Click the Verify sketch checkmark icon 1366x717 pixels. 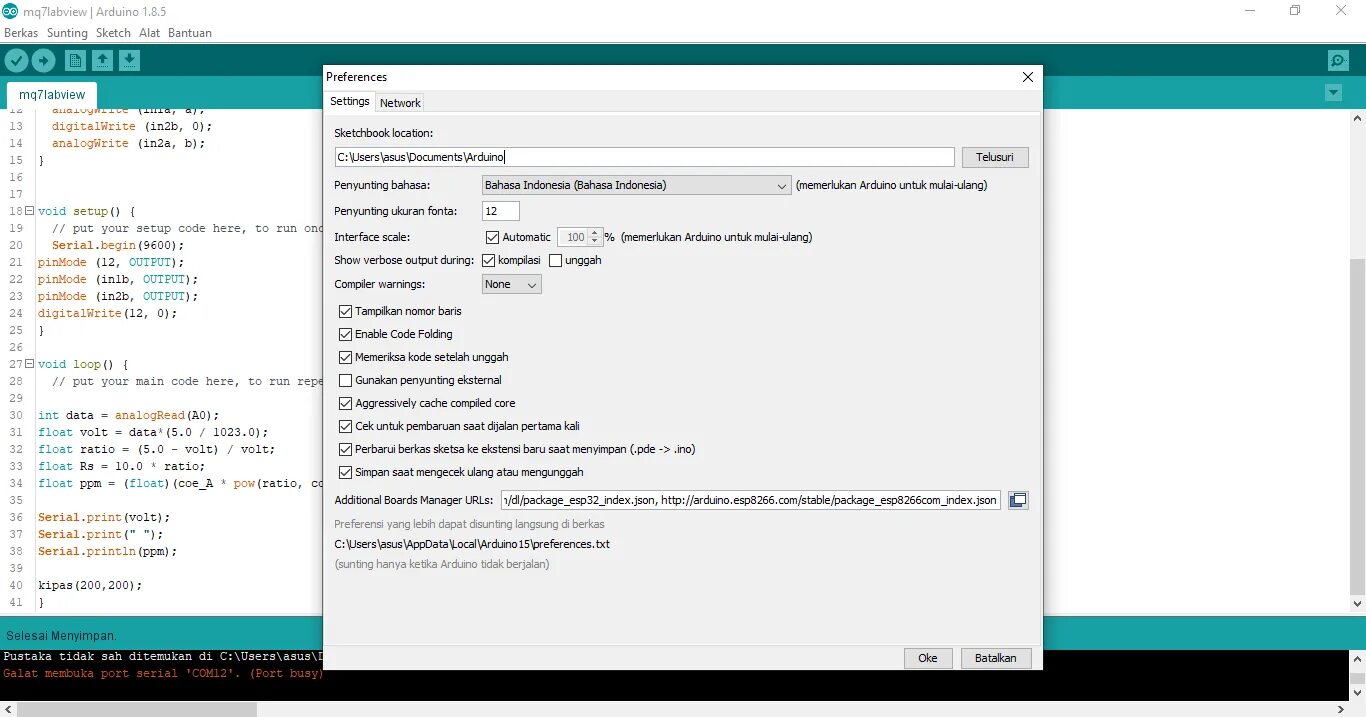point(16,61)
